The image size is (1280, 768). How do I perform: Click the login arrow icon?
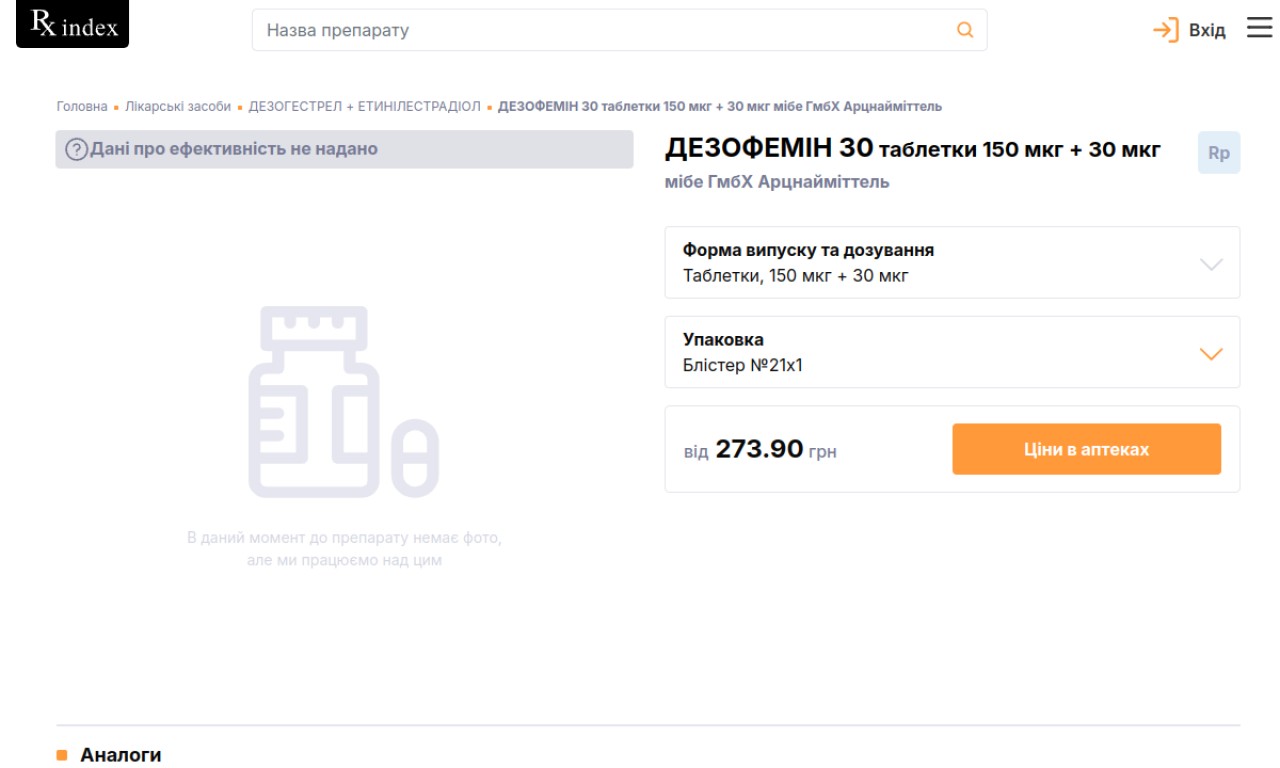click(1166, 30)
